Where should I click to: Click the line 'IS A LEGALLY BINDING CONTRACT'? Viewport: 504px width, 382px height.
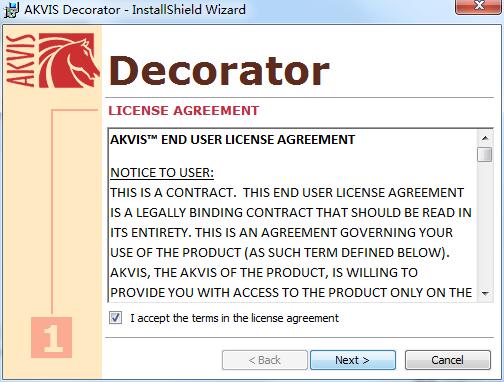pyautogui.click(x=291, y=213)
